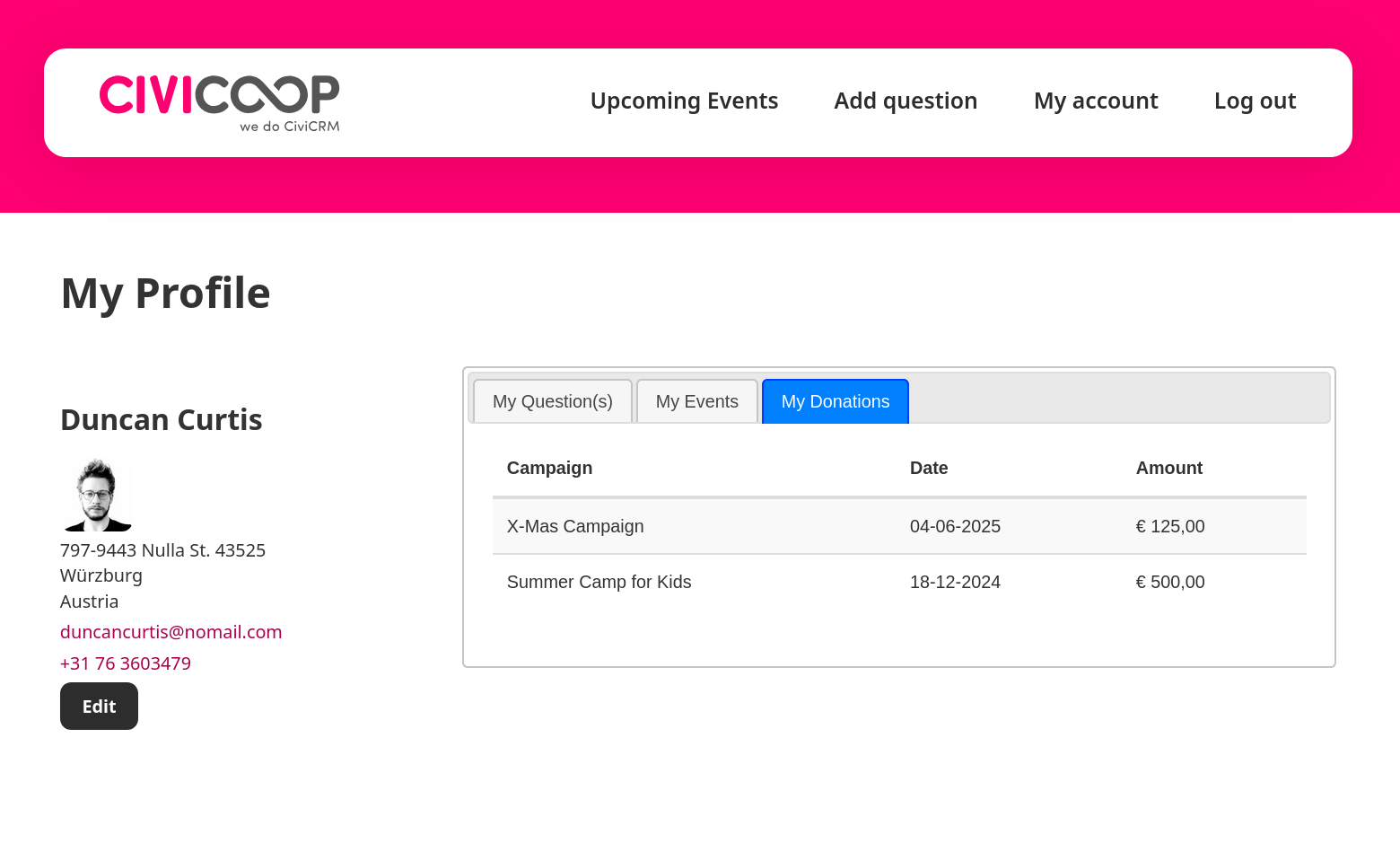Click the My Profile heading
This screenshot has height=843, width=1400.
coord(165,294)
